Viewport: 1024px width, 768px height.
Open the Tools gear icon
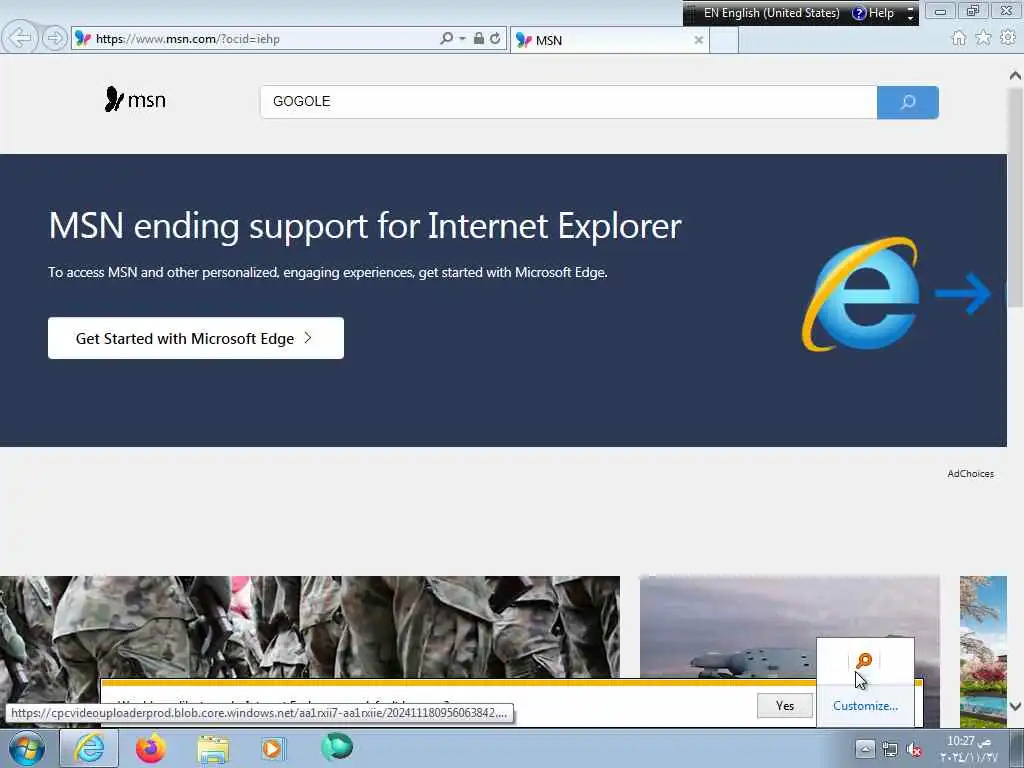(1008, 39)
